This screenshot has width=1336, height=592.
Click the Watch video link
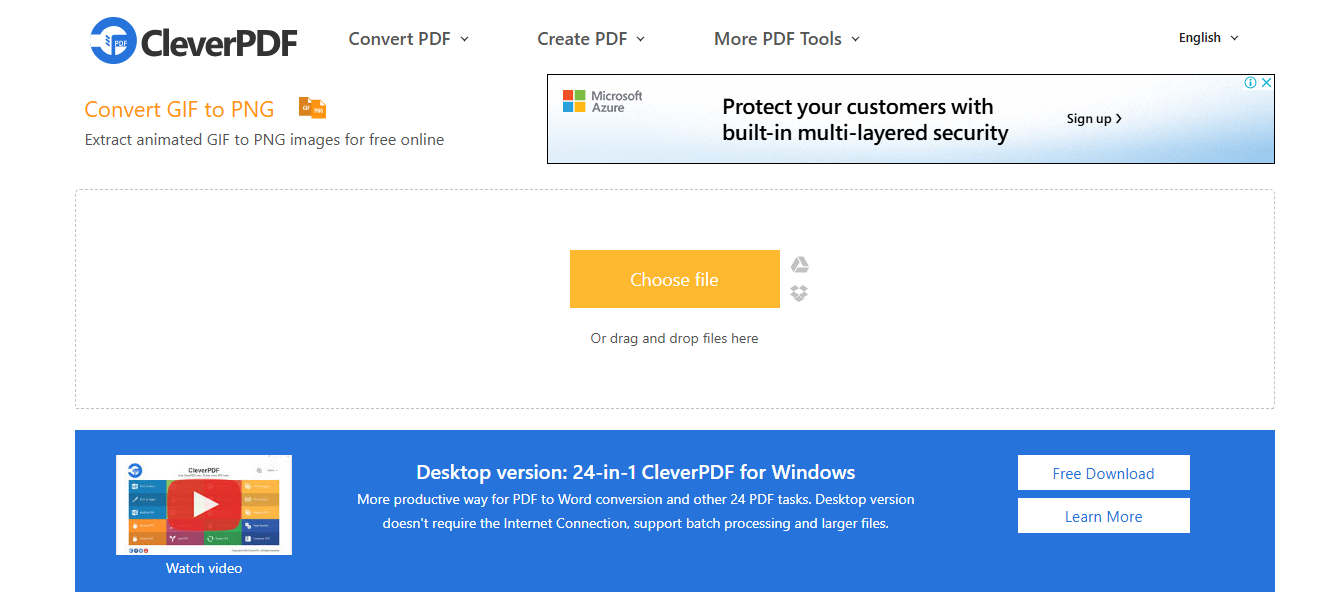(x=204, y=568)
